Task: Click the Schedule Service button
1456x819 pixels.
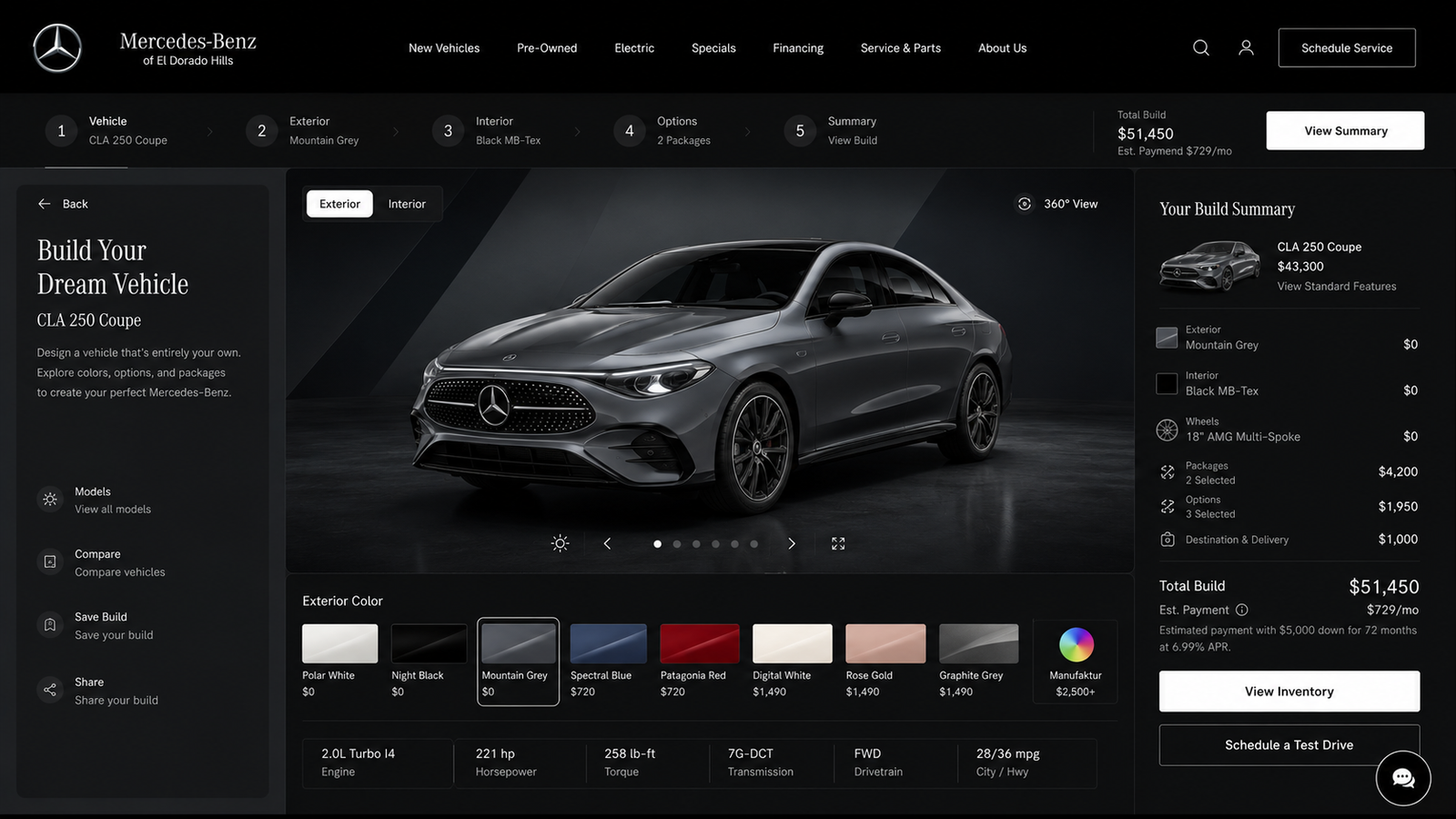Action: point(1347,48)
